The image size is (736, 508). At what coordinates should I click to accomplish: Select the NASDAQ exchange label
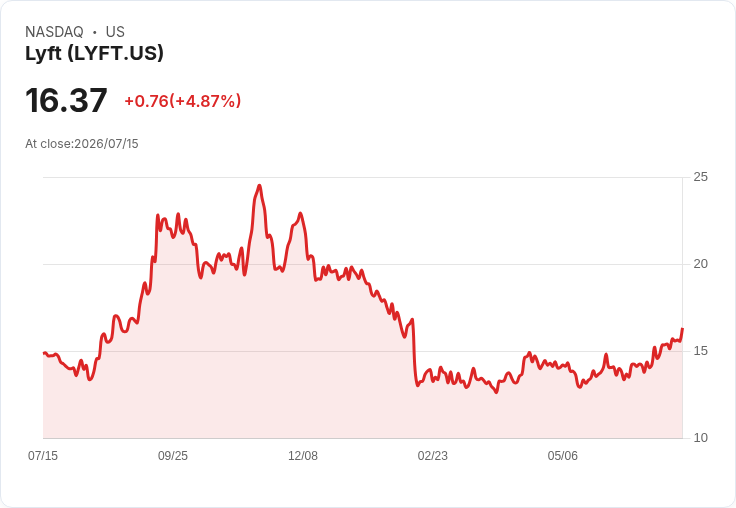54,32
